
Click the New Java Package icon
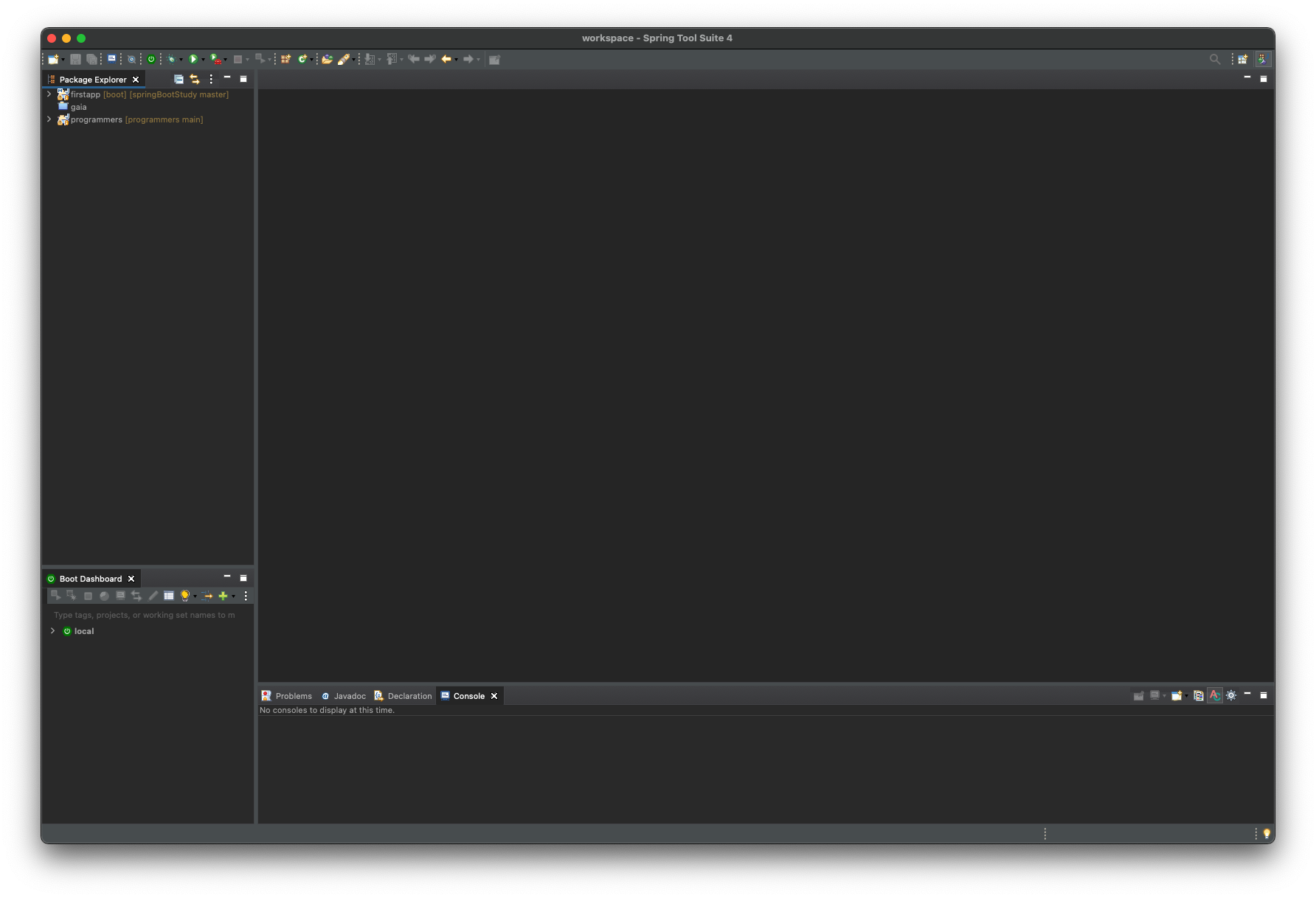[x=285, y=59]
